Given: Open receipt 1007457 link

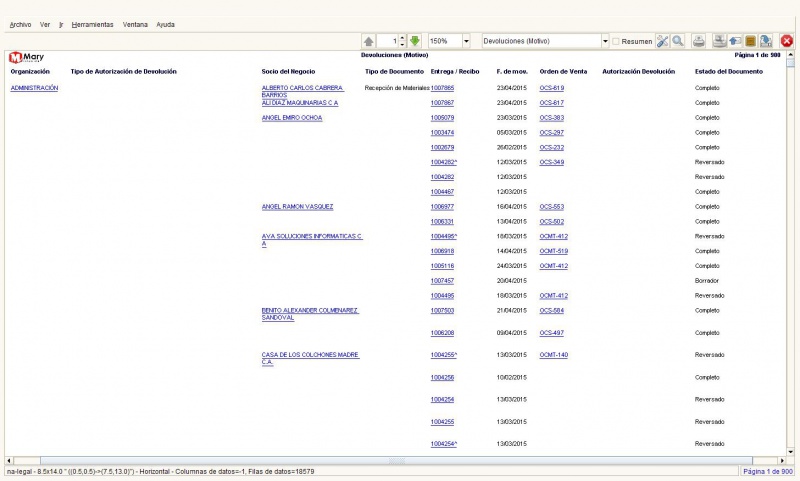Looking at the screenshot, I should point(442,281).
